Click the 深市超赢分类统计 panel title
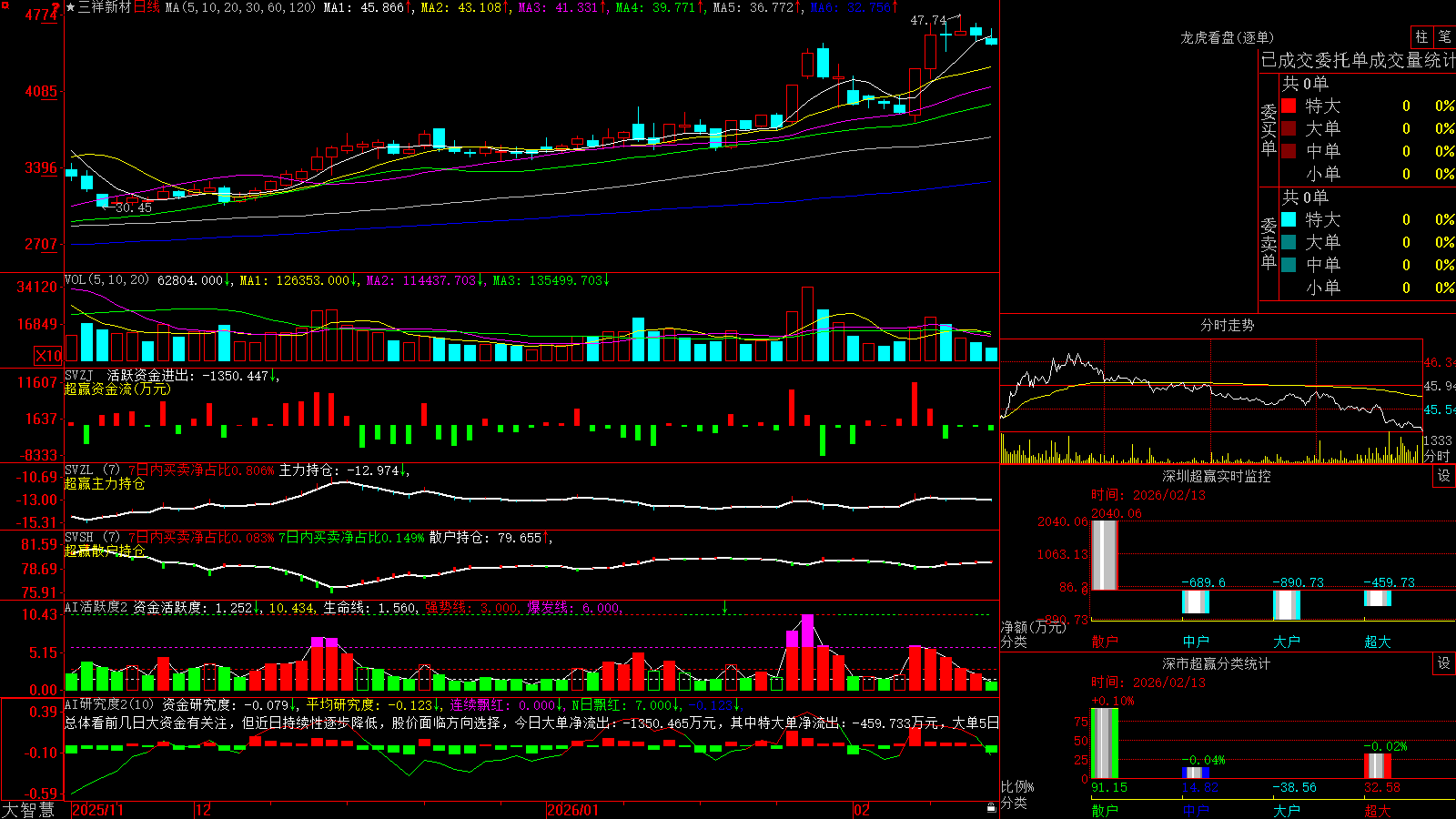 [x=1217, y=663]
